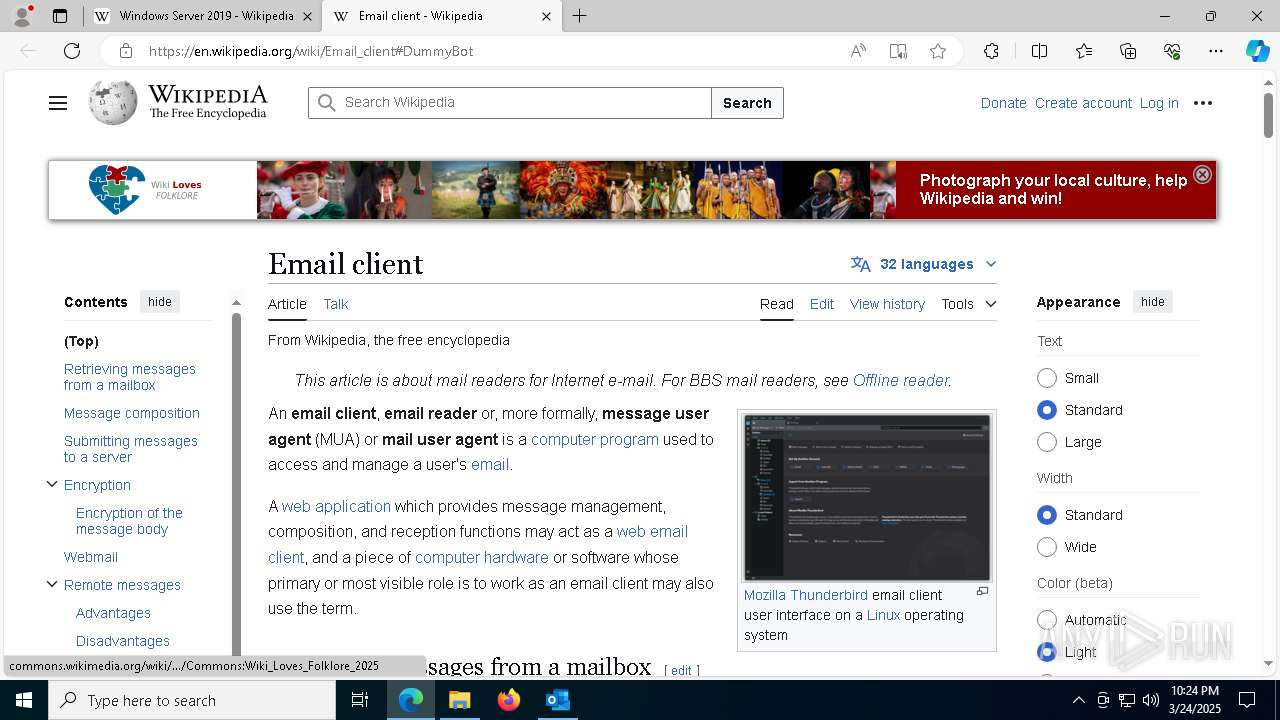Click the browser address bar URL
1280x720 pixels.
click(311, 51)
